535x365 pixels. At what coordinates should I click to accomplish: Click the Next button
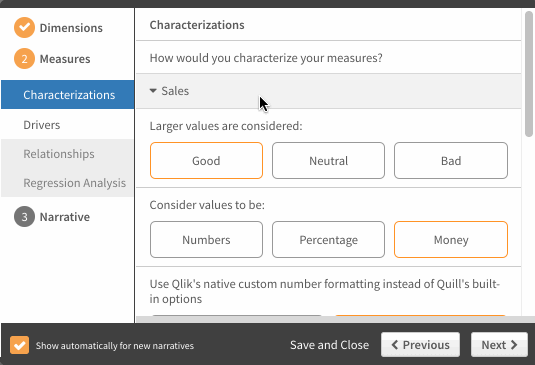click(x=499, y=345)
